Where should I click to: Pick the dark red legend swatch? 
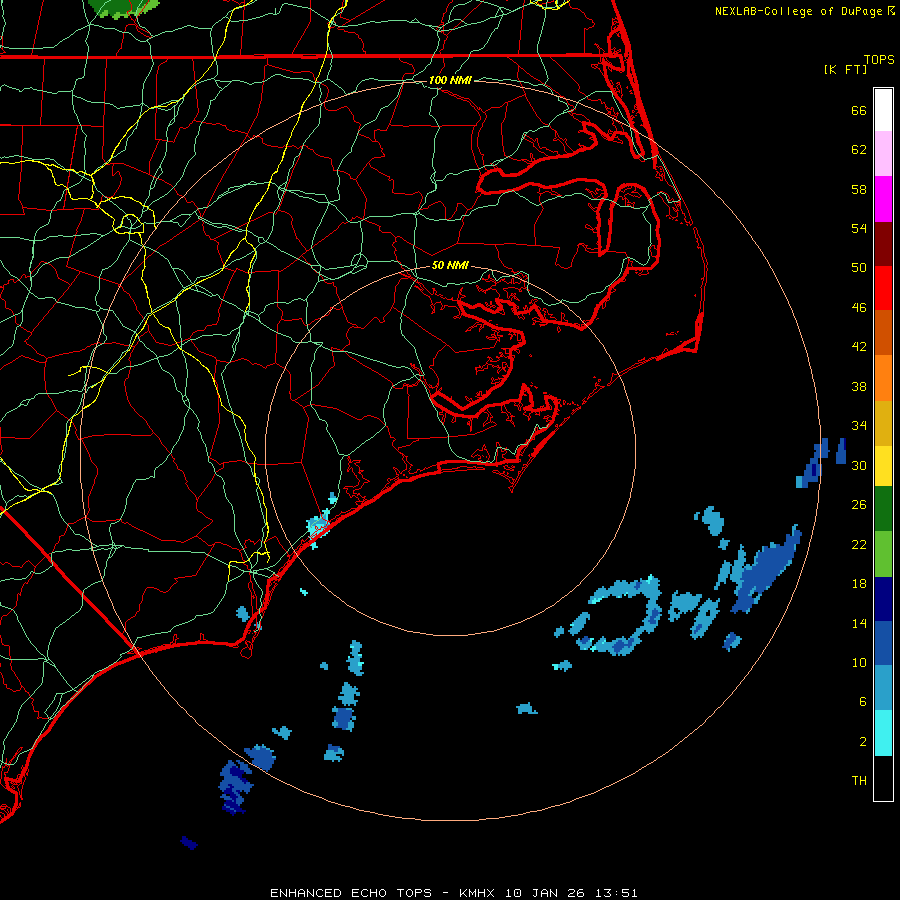pyautogui.click(x=883, y=243)
